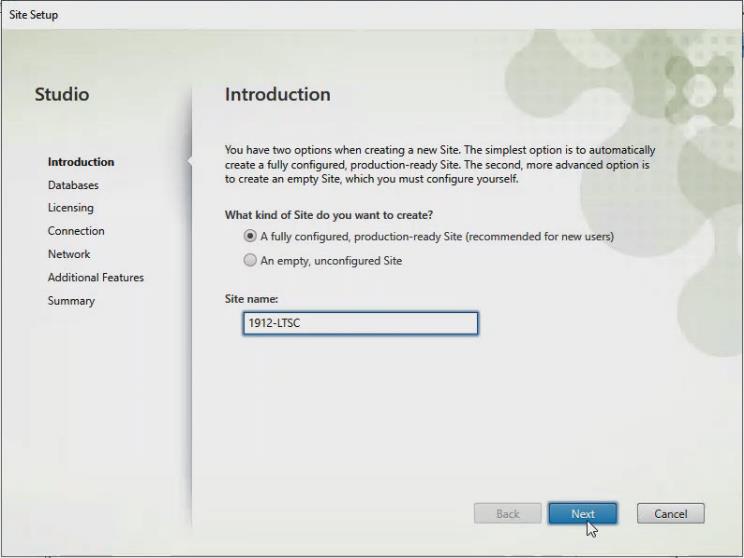Click the Introduction page heading
Screen dimensions: 744x558
[x=278, y=94]
